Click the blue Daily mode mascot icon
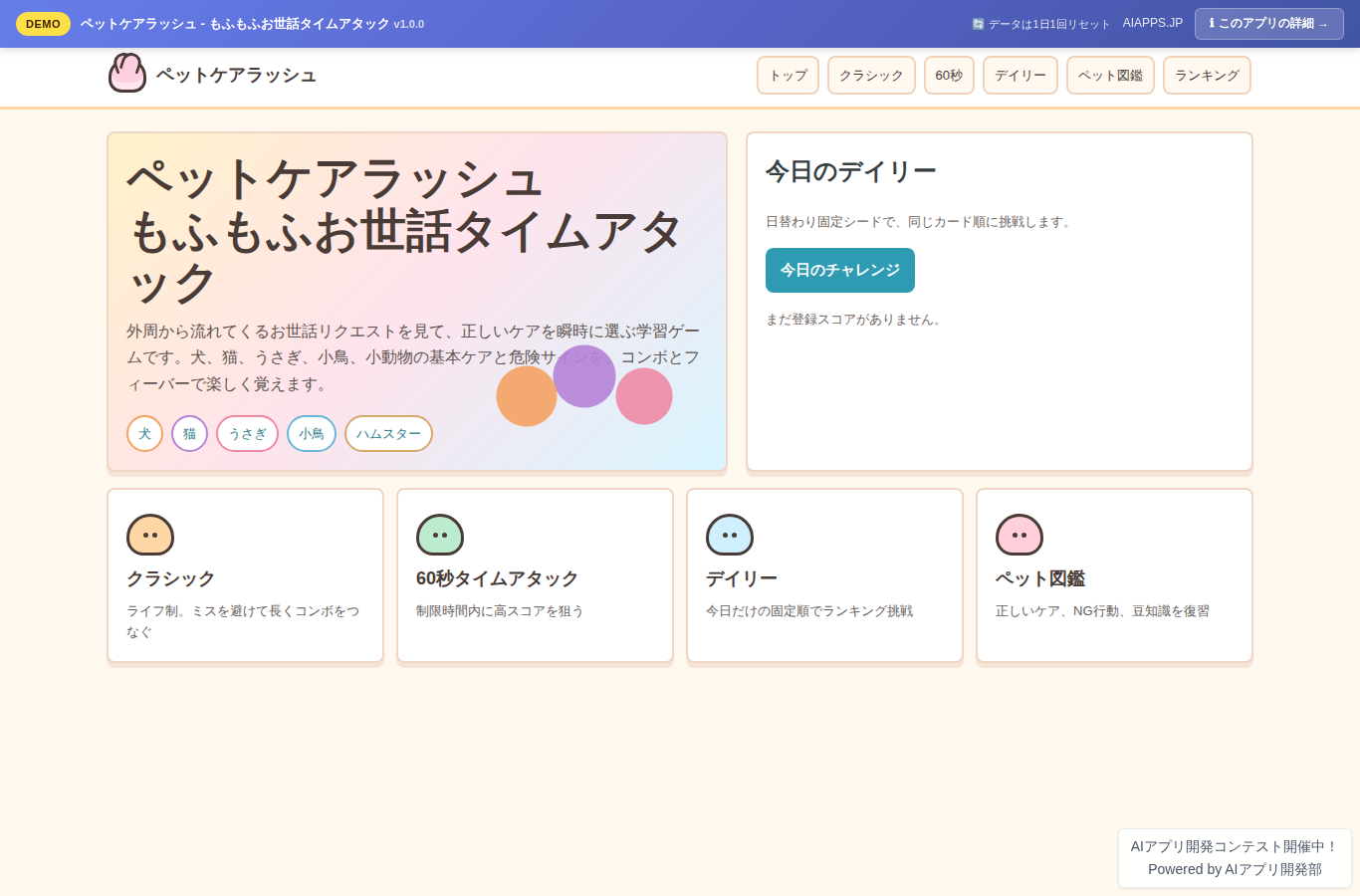 [x=730, y=535]
